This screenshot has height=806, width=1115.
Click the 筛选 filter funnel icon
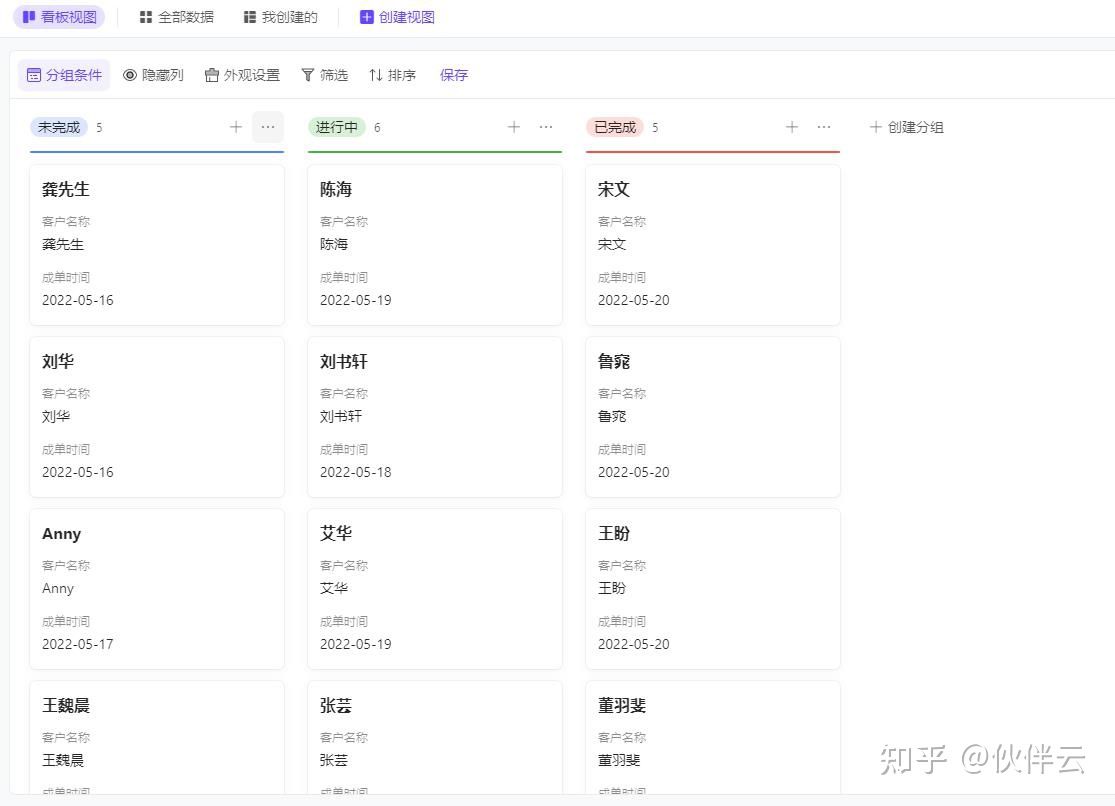pyautogui.click(x=308, y=75)
